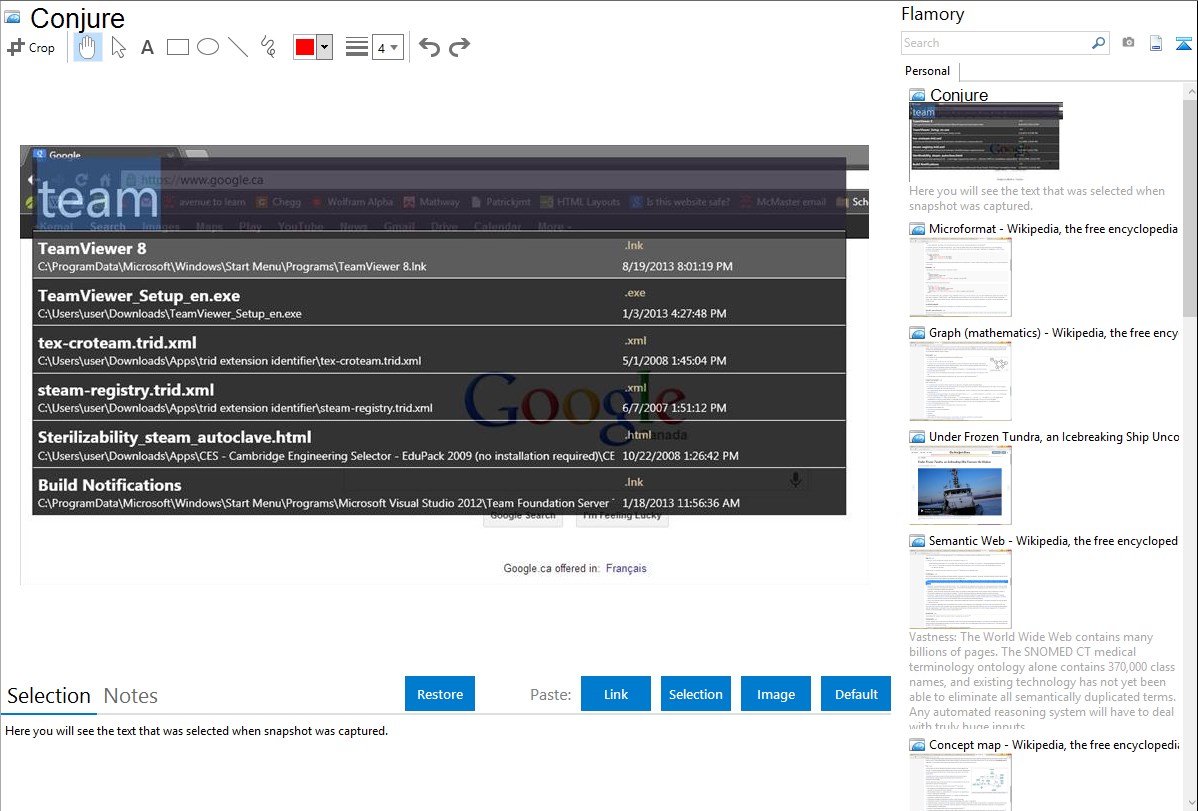
Task: Open the Under Frozen Tundra snapshot thumbnail
Action: [x=960, y=485]
